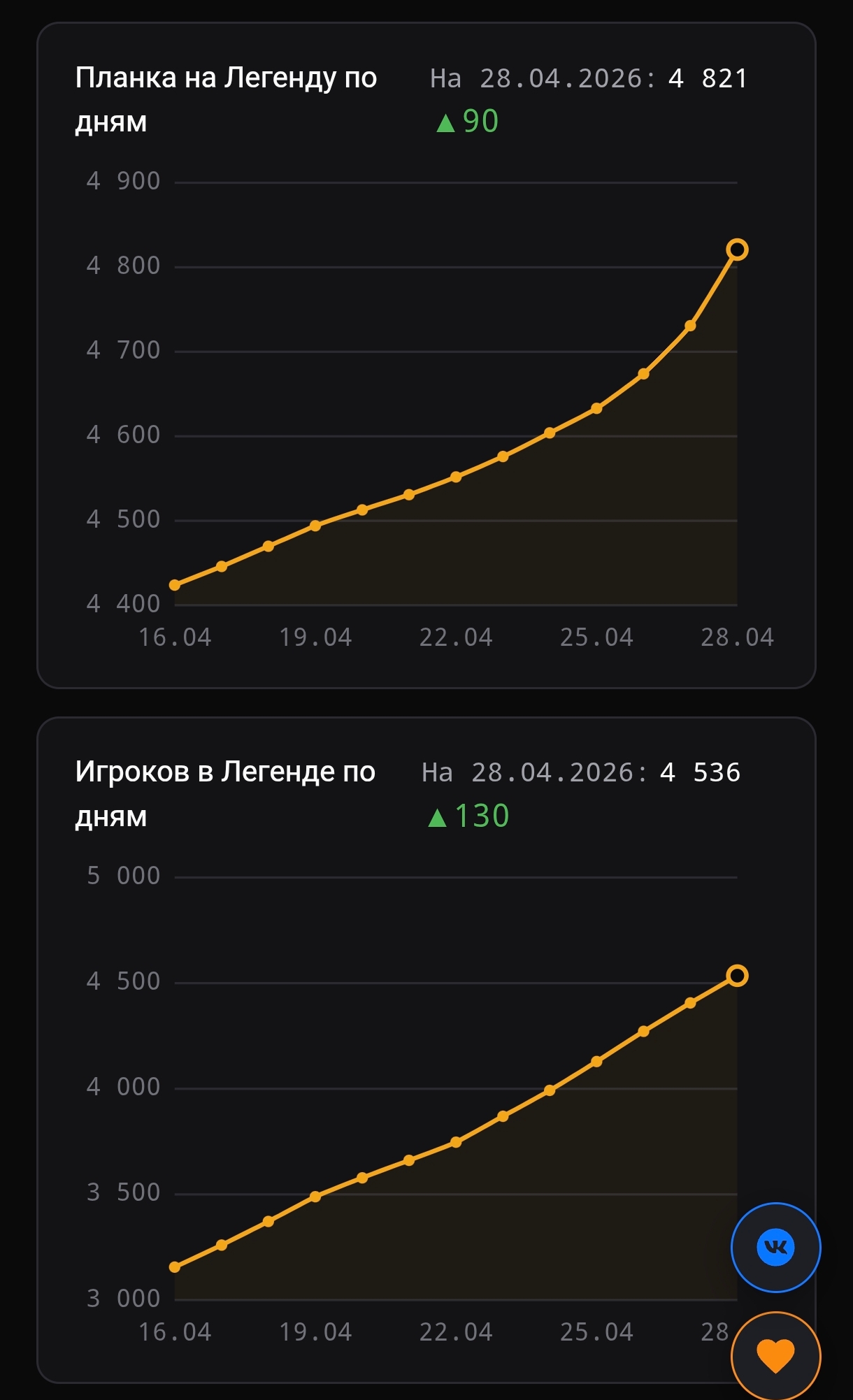The height and width of the screenshot is (1400, 853).
Task: Tap the 27.04 data point on the players chart
Action: [690, 1003]
